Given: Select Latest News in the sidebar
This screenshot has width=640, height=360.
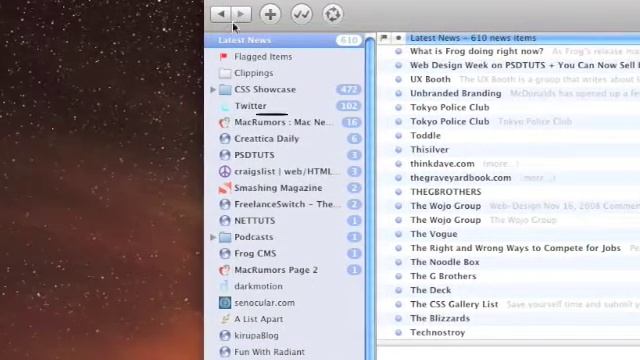Looking at the screenshot, I should pos(284,40).
